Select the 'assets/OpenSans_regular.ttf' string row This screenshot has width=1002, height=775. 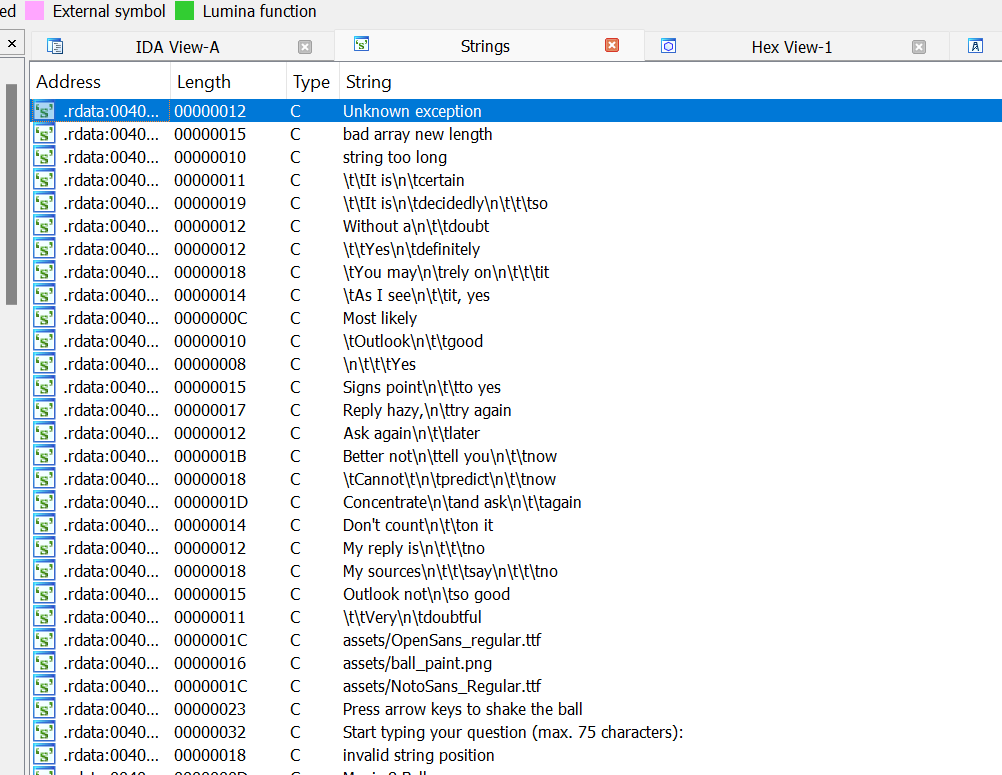pos(441,640)
